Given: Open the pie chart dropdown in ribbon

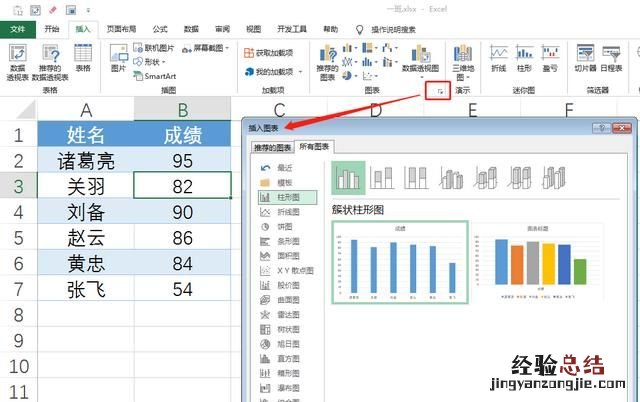Looking at the screenshot, I should click(x=350, y=76).
